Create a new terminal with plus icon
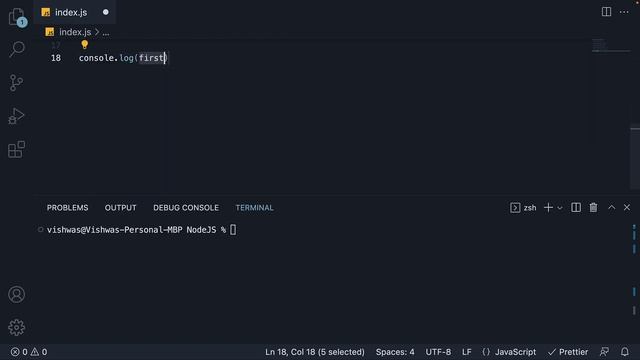The image size is (640, 360). tap(548, 208)
